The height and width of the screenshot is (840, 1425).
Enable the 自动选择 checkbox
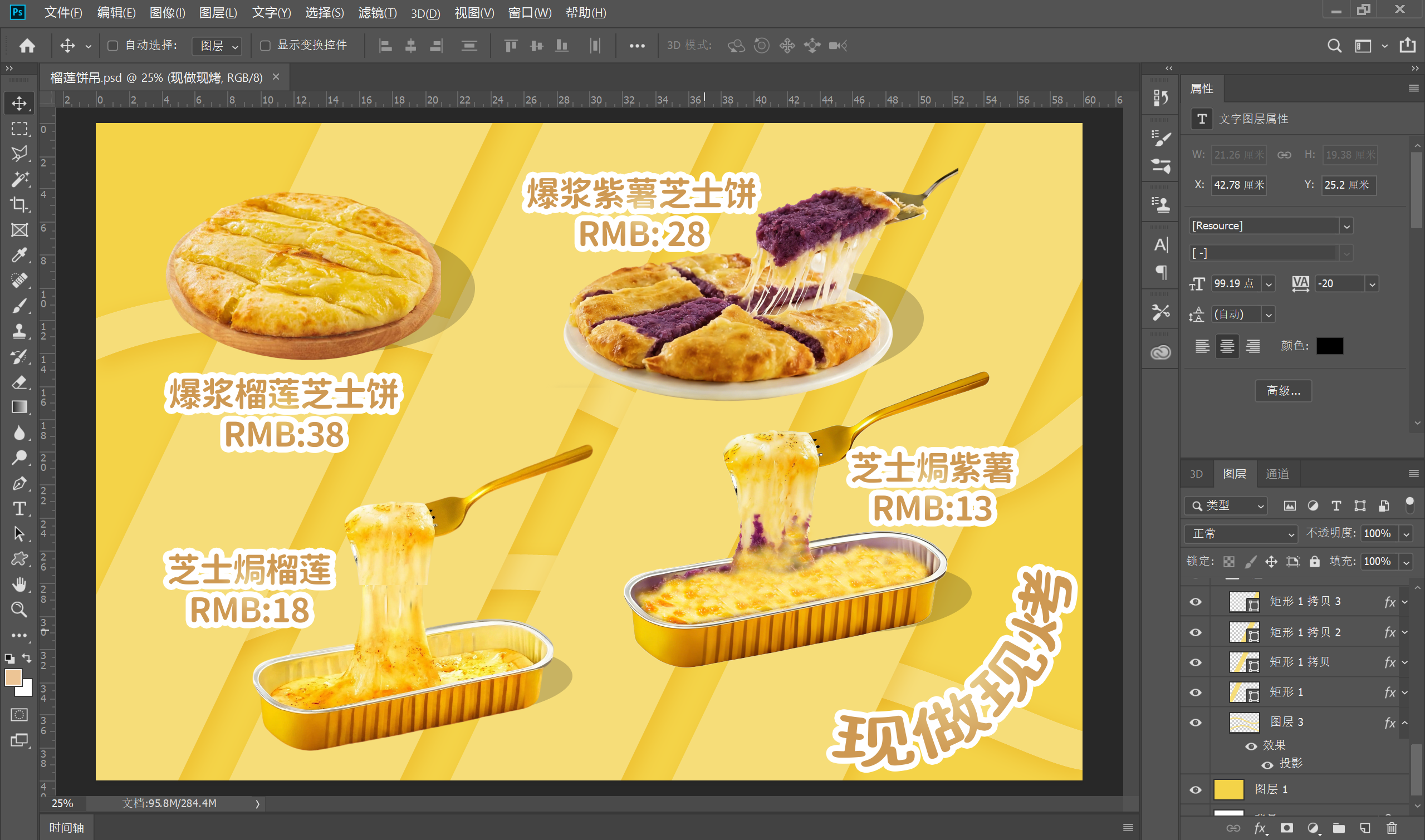pos(112,45)
